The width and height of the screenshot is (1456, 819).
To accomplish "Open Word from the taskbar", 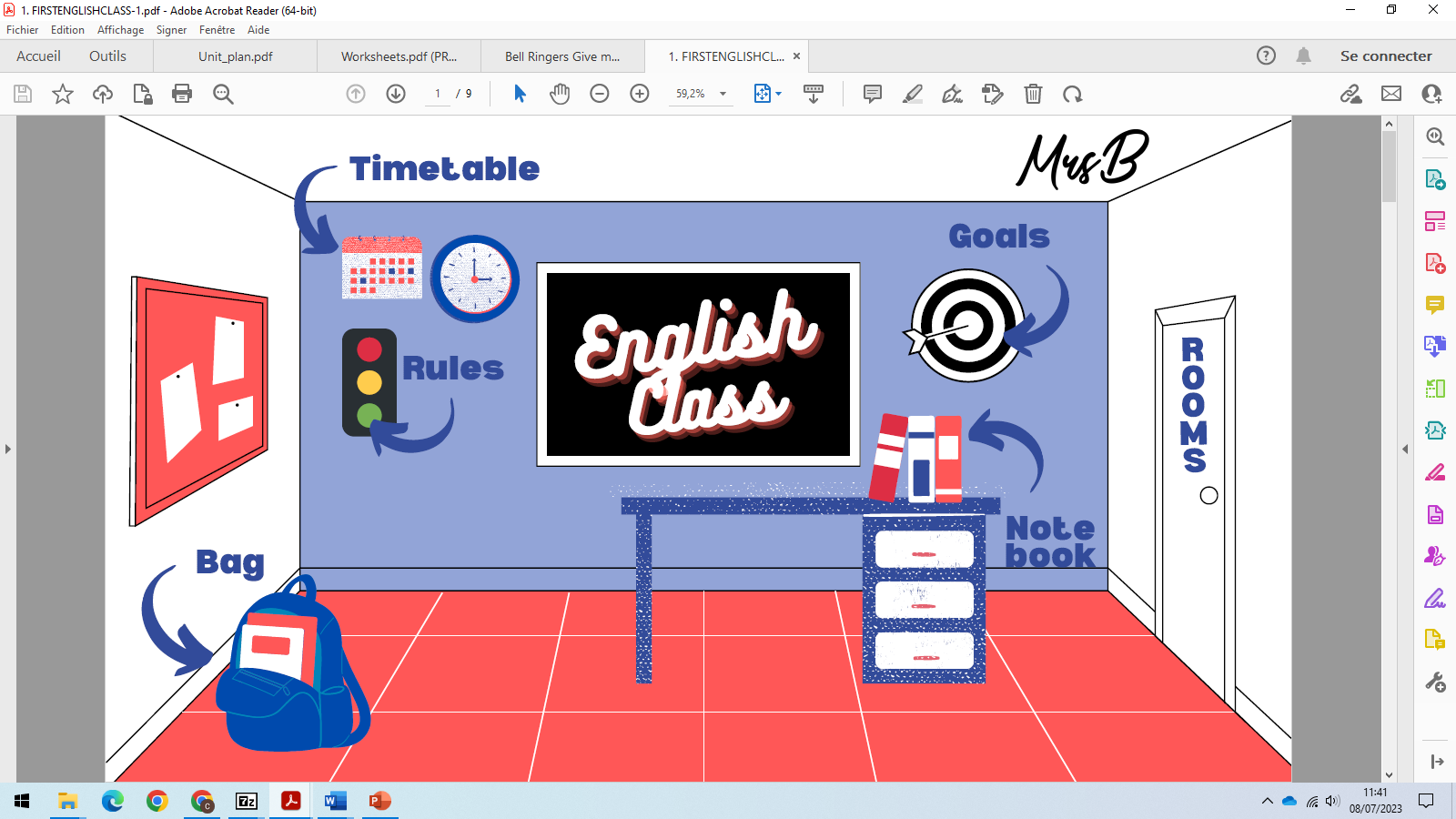I will pyautogui.click(x=335, y=801).
